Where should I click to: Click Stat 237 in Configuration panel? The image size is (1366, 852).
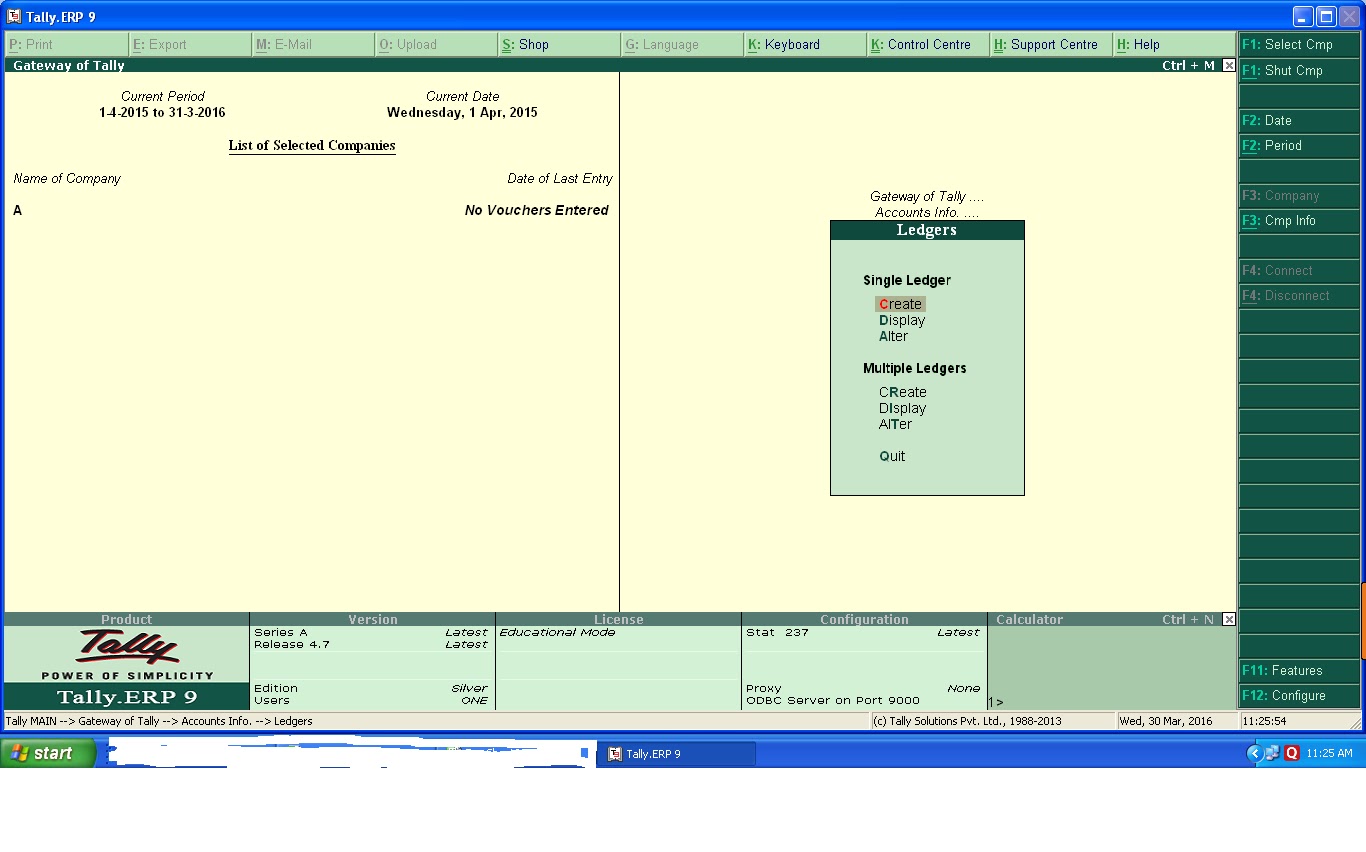pyautogui.click(x=777, y=632)
